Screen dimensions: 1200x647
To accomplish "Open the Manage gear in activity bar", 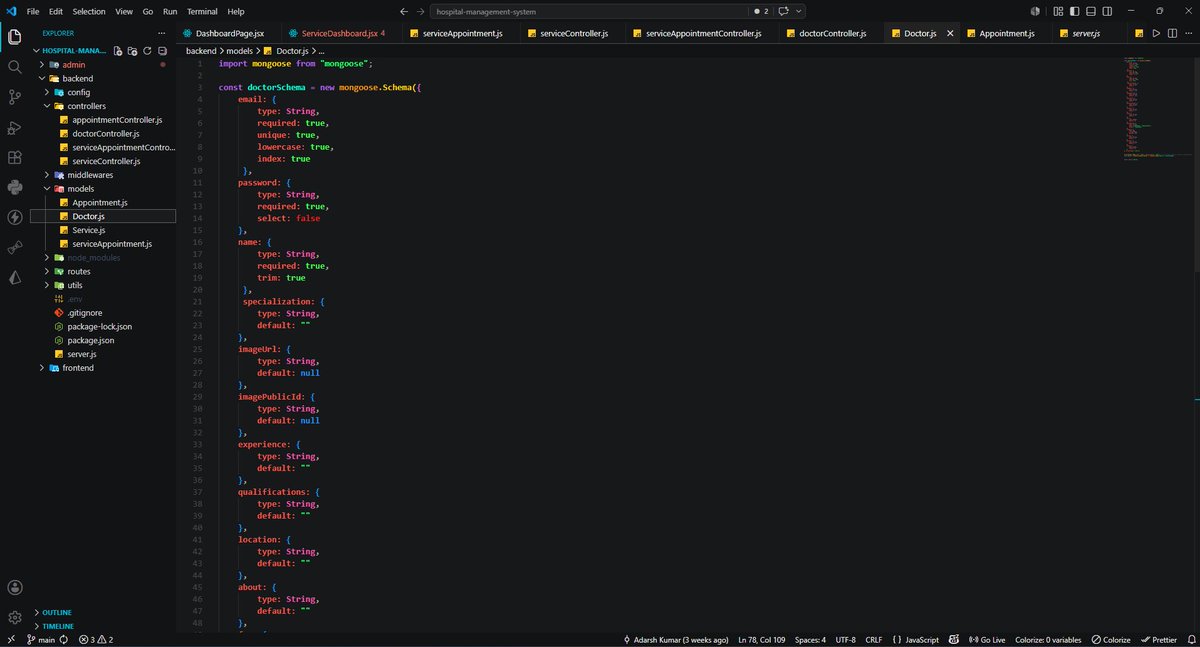I will [x=15, y=618].
